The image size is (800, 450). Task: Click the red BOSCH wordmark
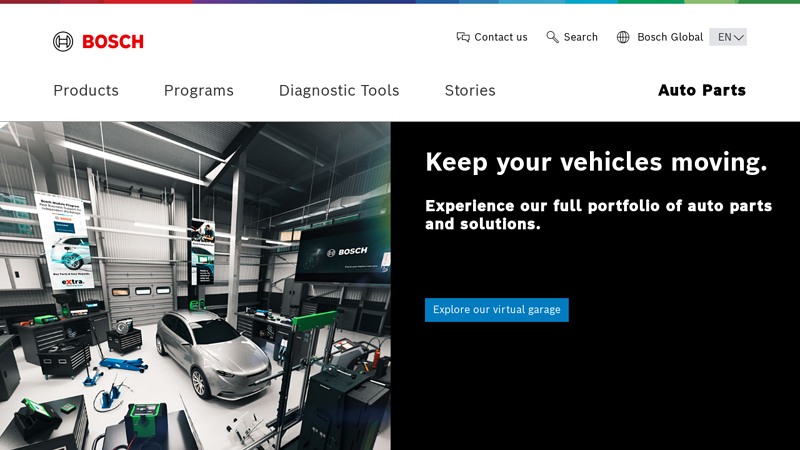coord(113,42)
